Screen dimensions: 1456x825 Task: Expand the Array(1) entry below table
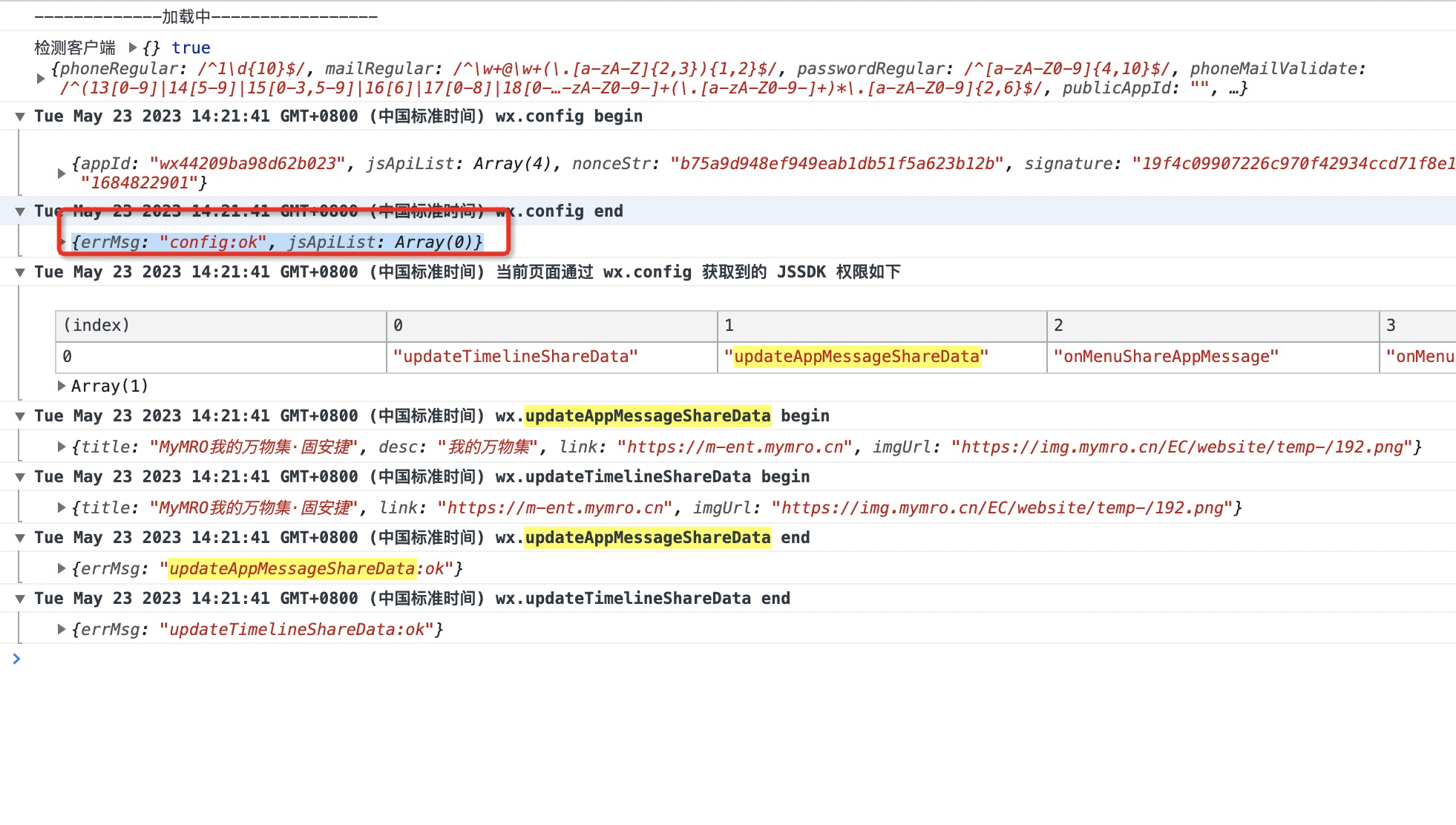click(62, 386)
